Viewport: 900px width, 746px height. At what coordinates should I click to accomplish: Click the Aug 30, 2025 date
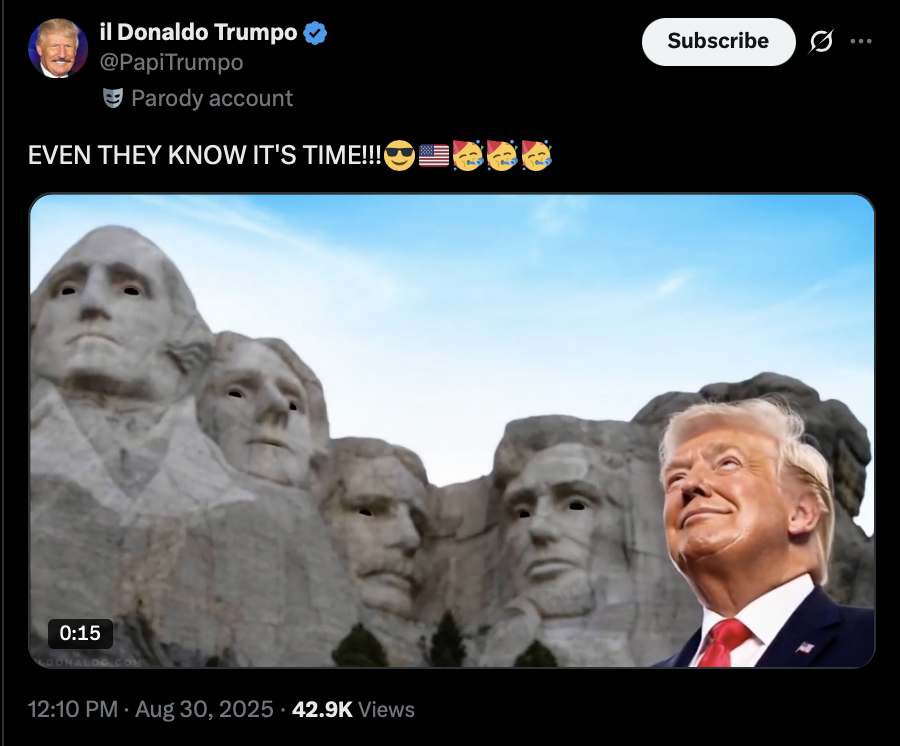point(204,709)
